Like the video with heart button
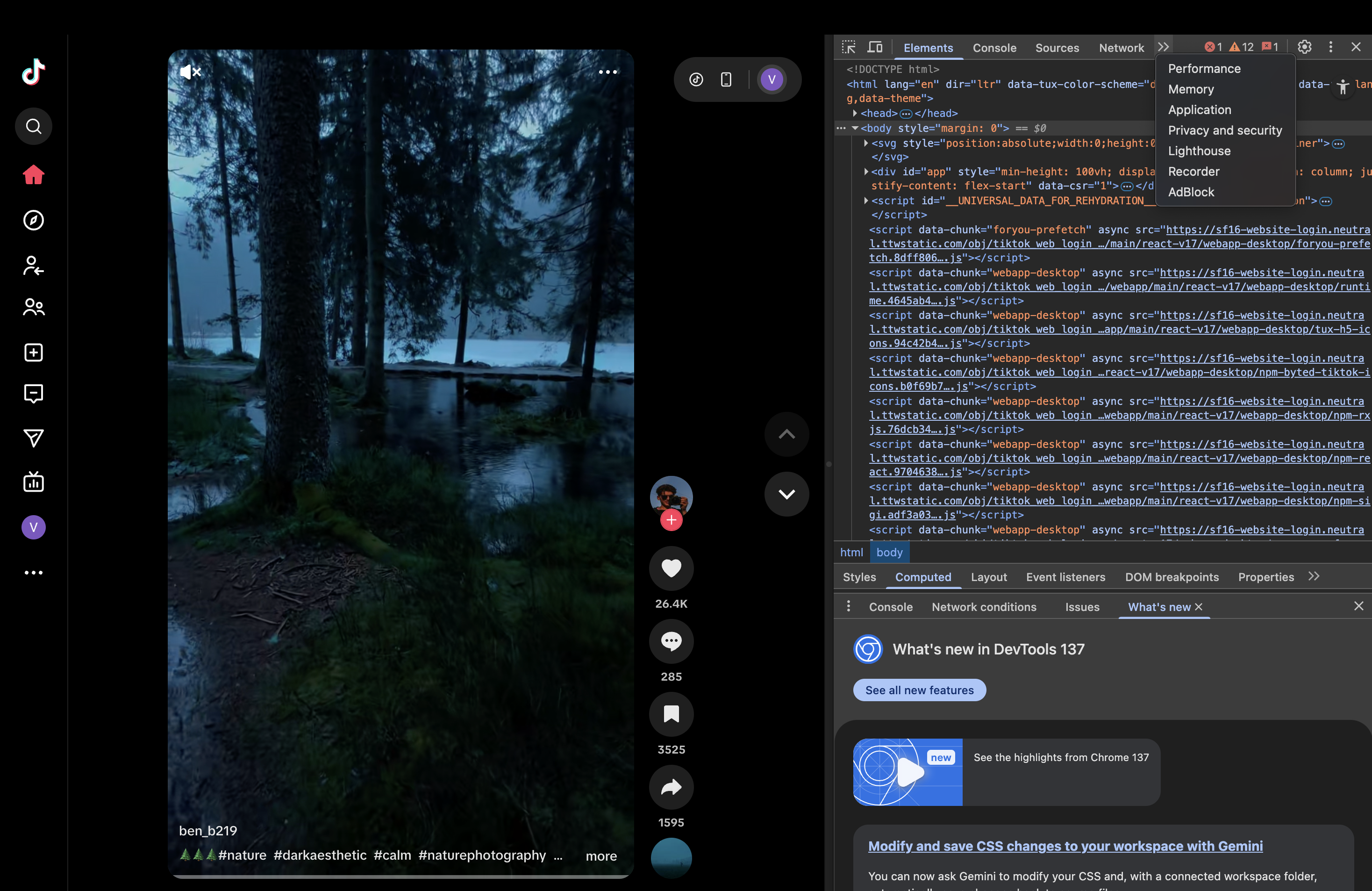 (671, 568)
